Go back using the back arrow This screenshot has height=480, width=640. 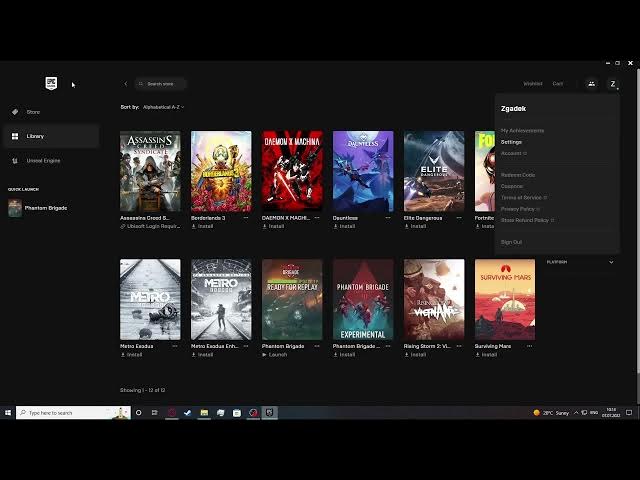[x=126, y=84]
